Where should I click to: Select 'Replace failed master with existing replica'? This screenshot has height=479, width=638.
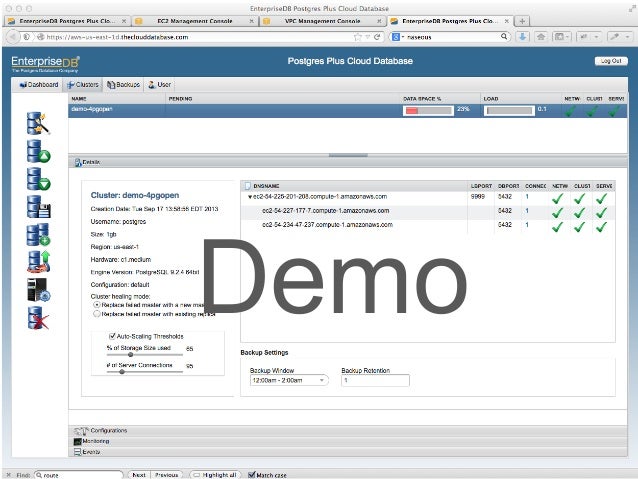click(96, 313)
